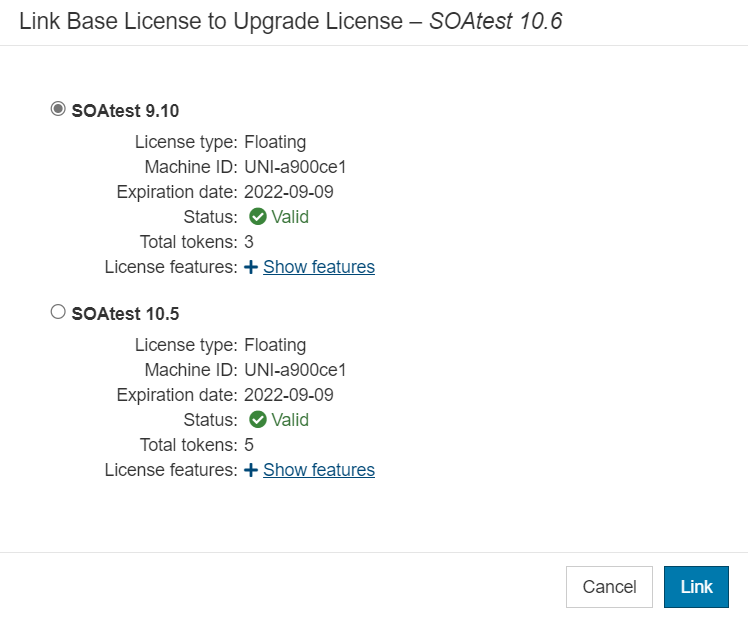The width and height of the screenshot is (748, 621).
Task: Click the Valid status text for SOAtest 10.5
Action: coord(290,420)
